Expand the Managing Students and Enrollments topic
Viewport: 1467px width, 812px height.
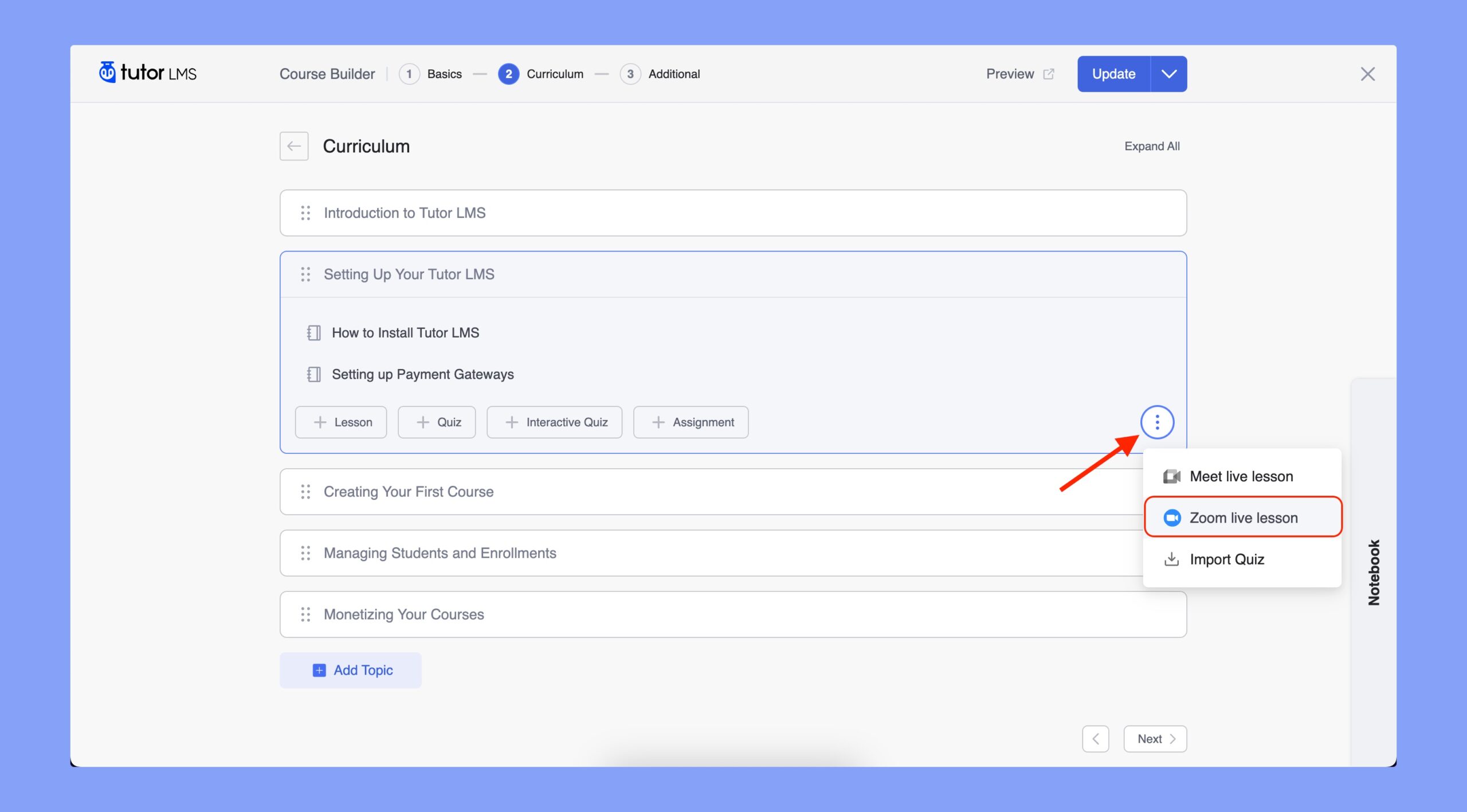[x=711, y=553]
